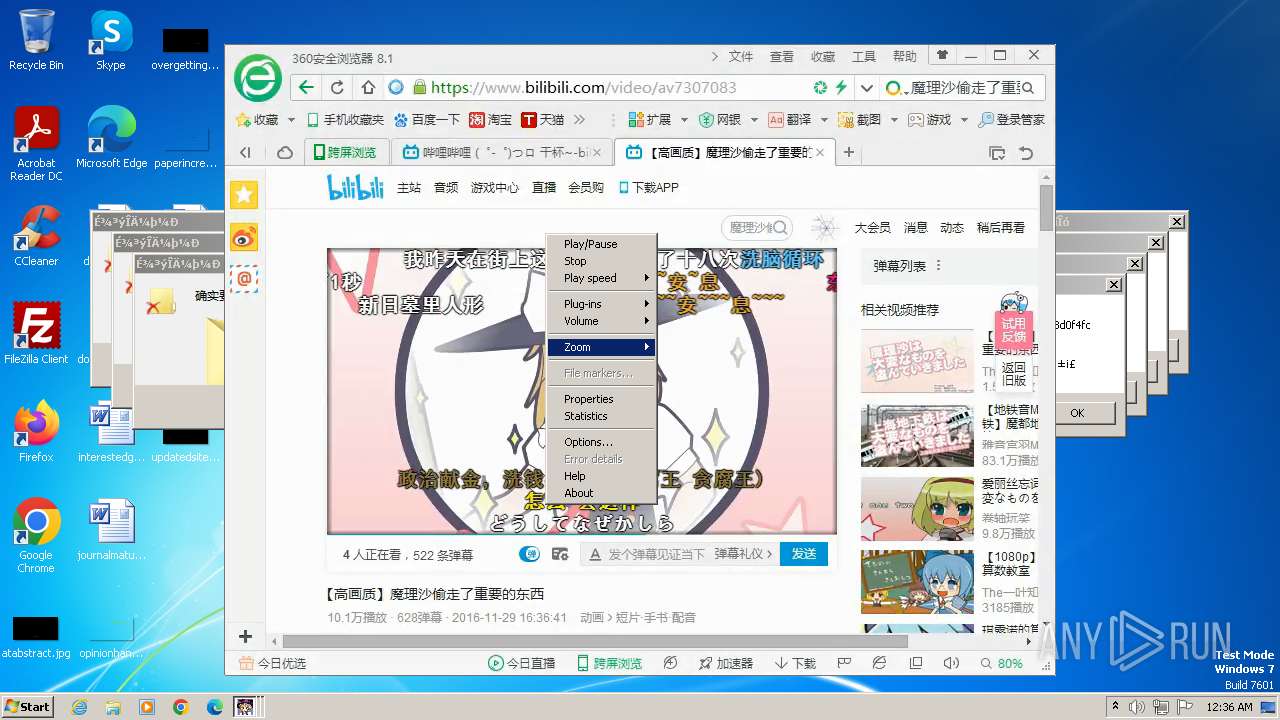Click the bilibili search box

[x=757, y=228]
